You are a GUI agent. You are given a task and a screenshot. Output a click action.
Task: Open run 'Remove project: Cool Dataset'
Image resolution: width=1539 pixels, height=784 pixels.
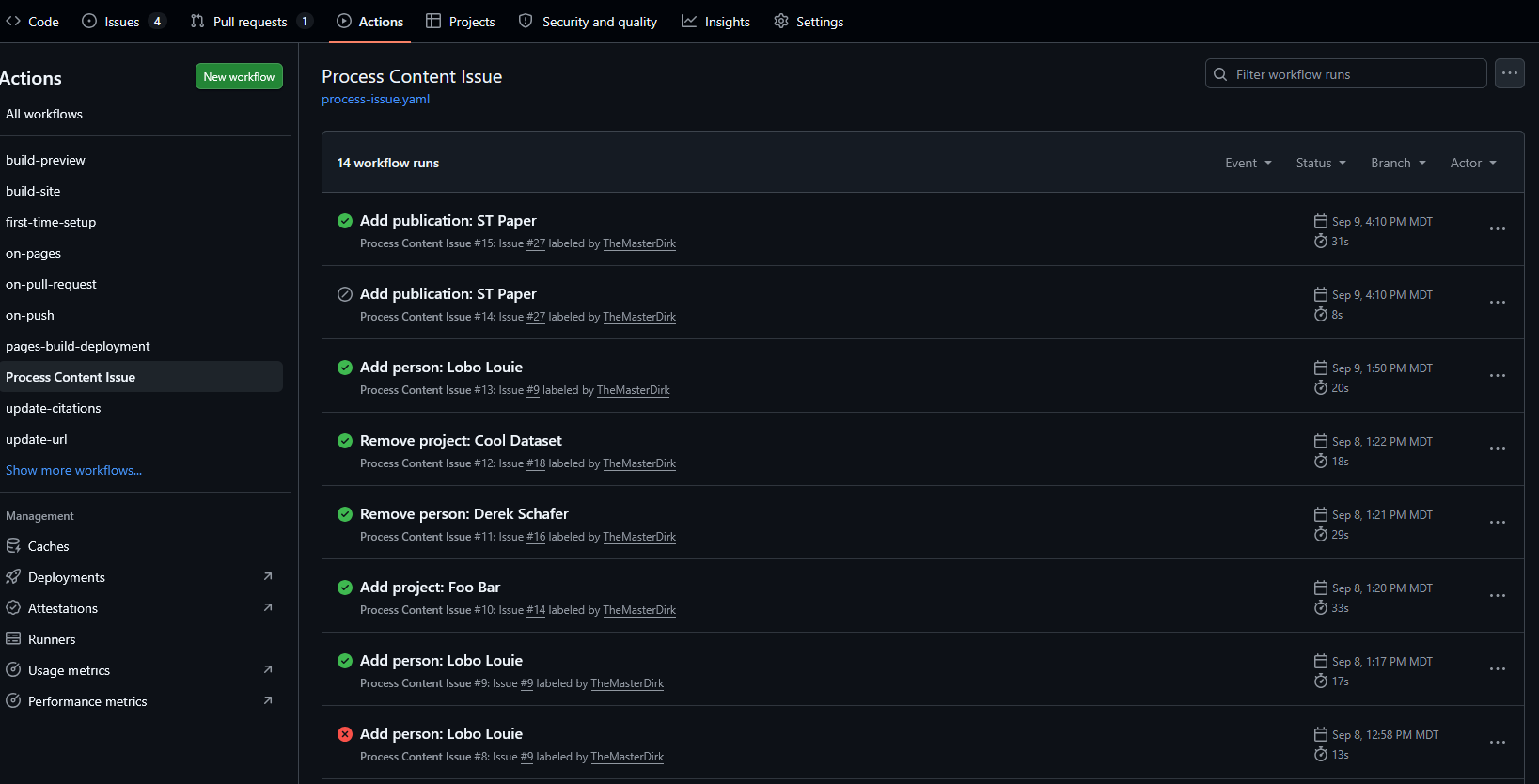click(461, 441)
